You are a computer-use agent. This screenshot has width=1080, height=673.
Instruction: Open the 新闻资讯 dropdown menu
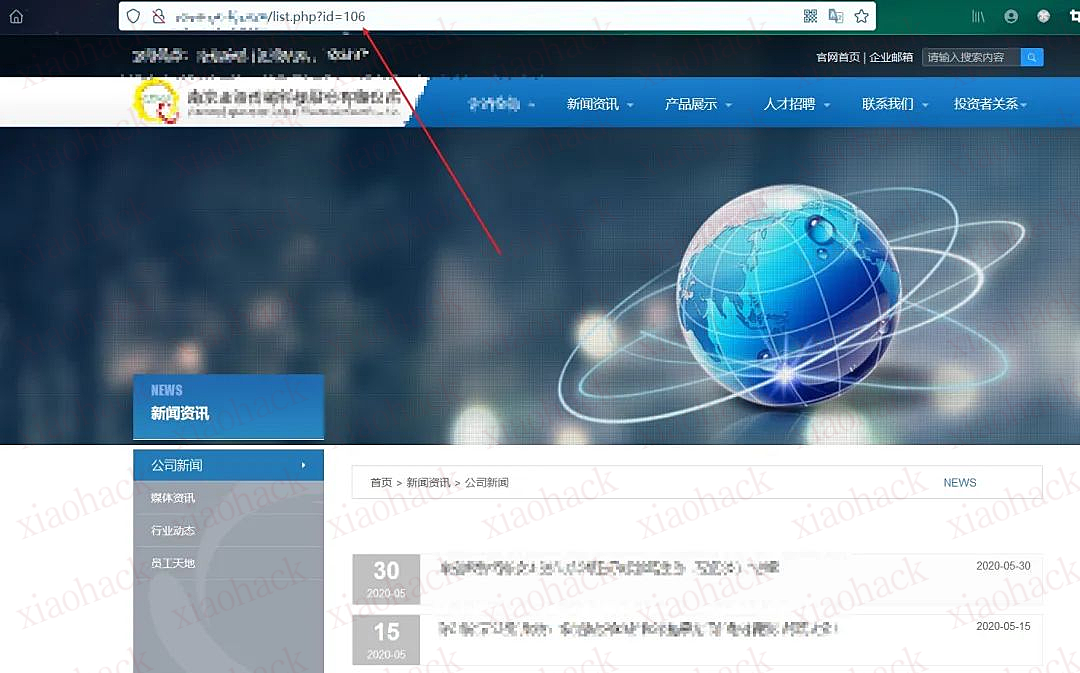point(592,103)
